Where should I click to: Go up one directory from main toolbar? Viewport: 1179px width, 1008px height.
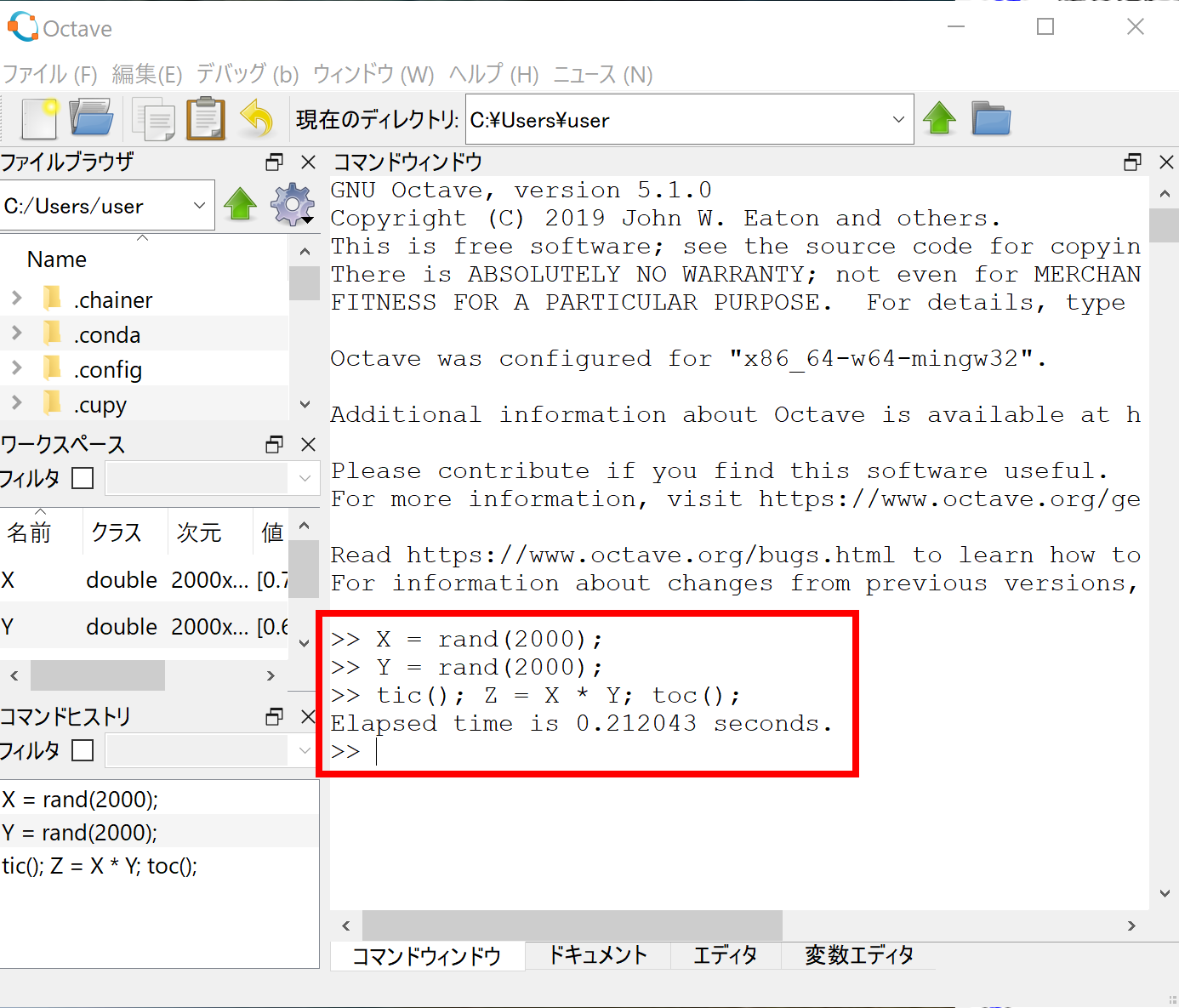click(940, 118)
